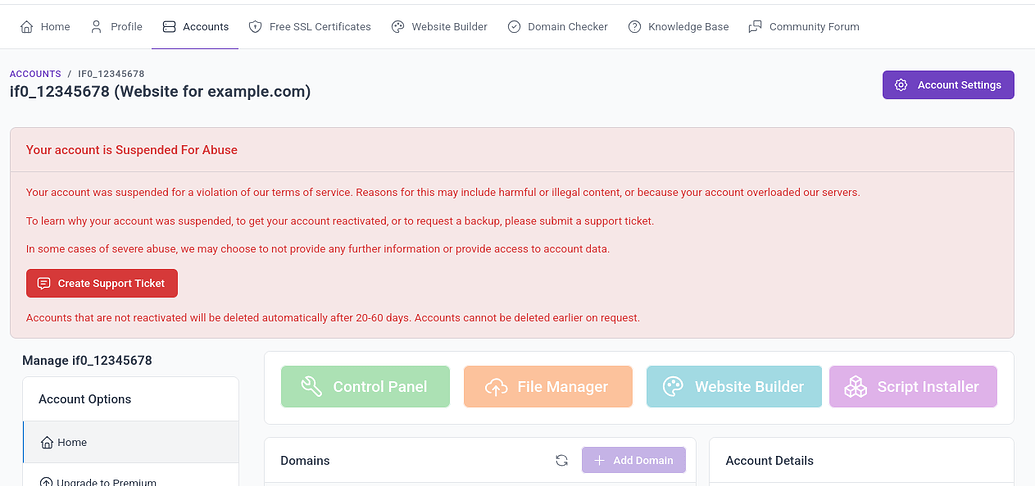Screen dimensions: 1035x486
Task: Open the Script Installer button
Action: [x=913, y=387]
